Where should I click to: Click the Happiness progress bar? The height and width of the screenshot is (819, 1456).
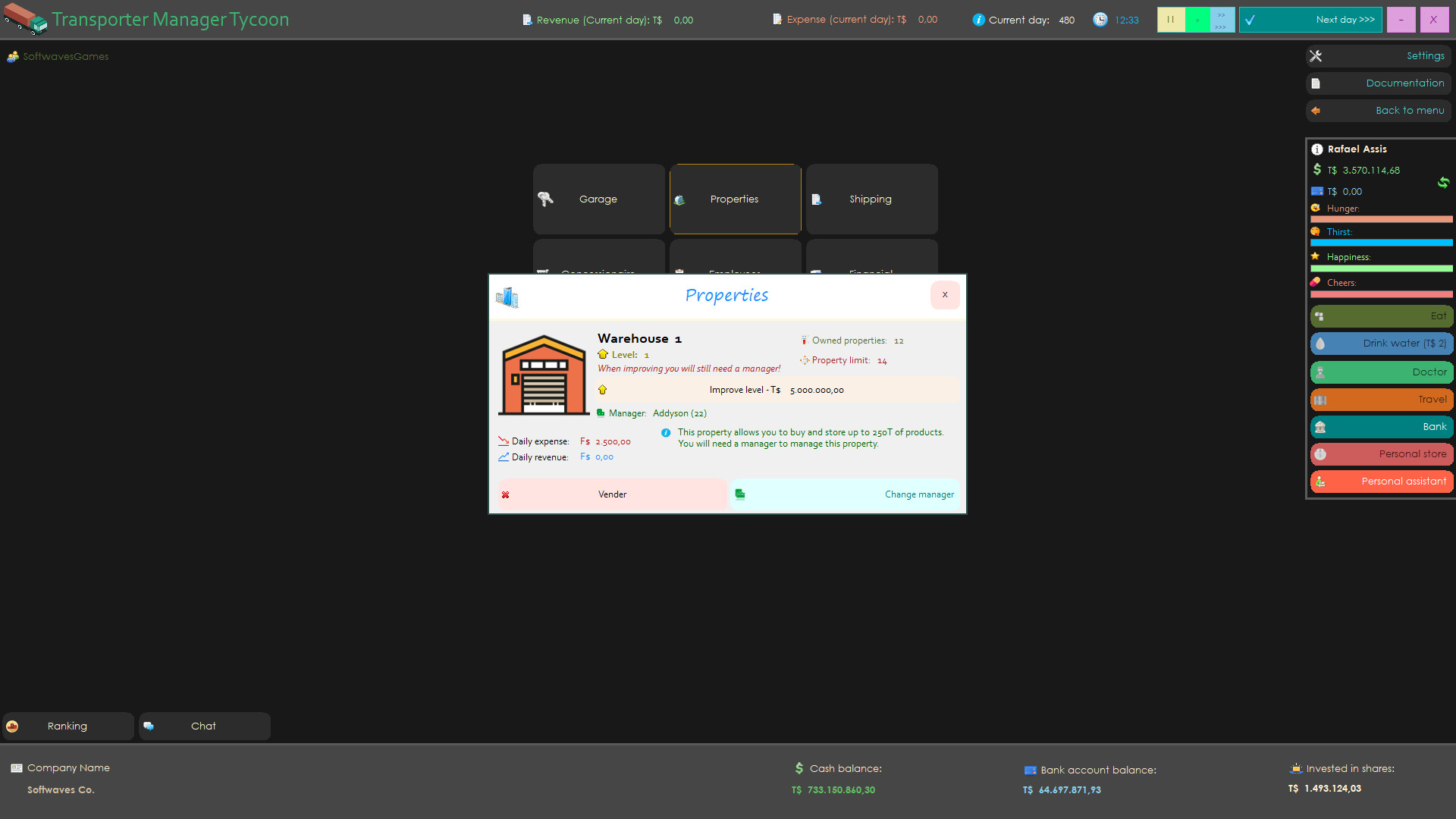point(1380,268)
